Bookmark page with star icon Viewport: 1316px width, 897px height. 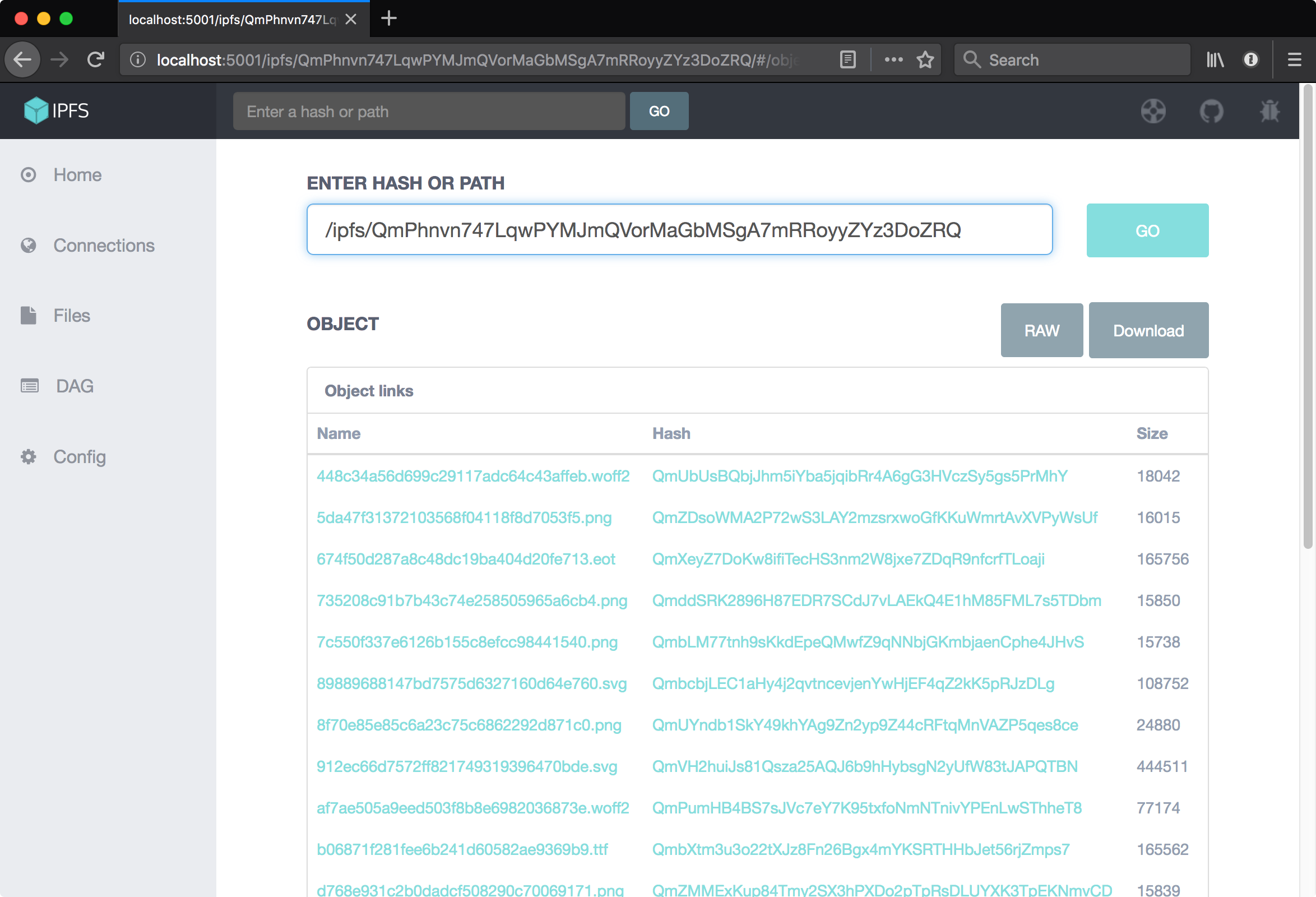tap(925, 59)
